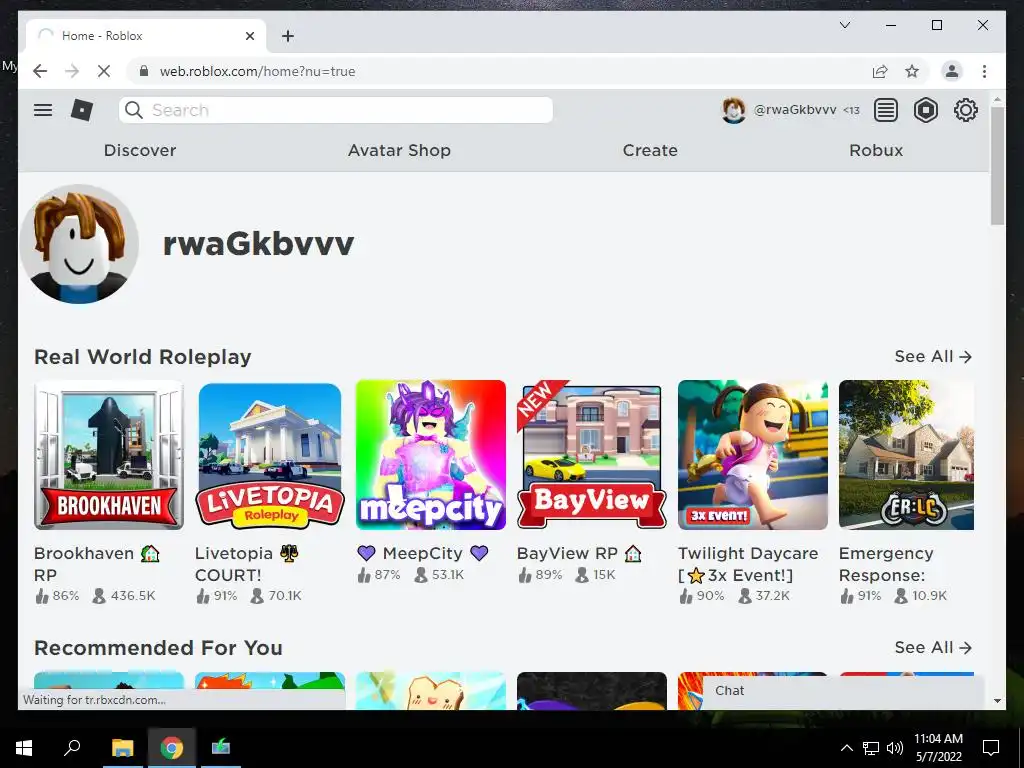1024x768 pixels.
Task: Open Windows taskbar search
Action: [x=72, y=747]
